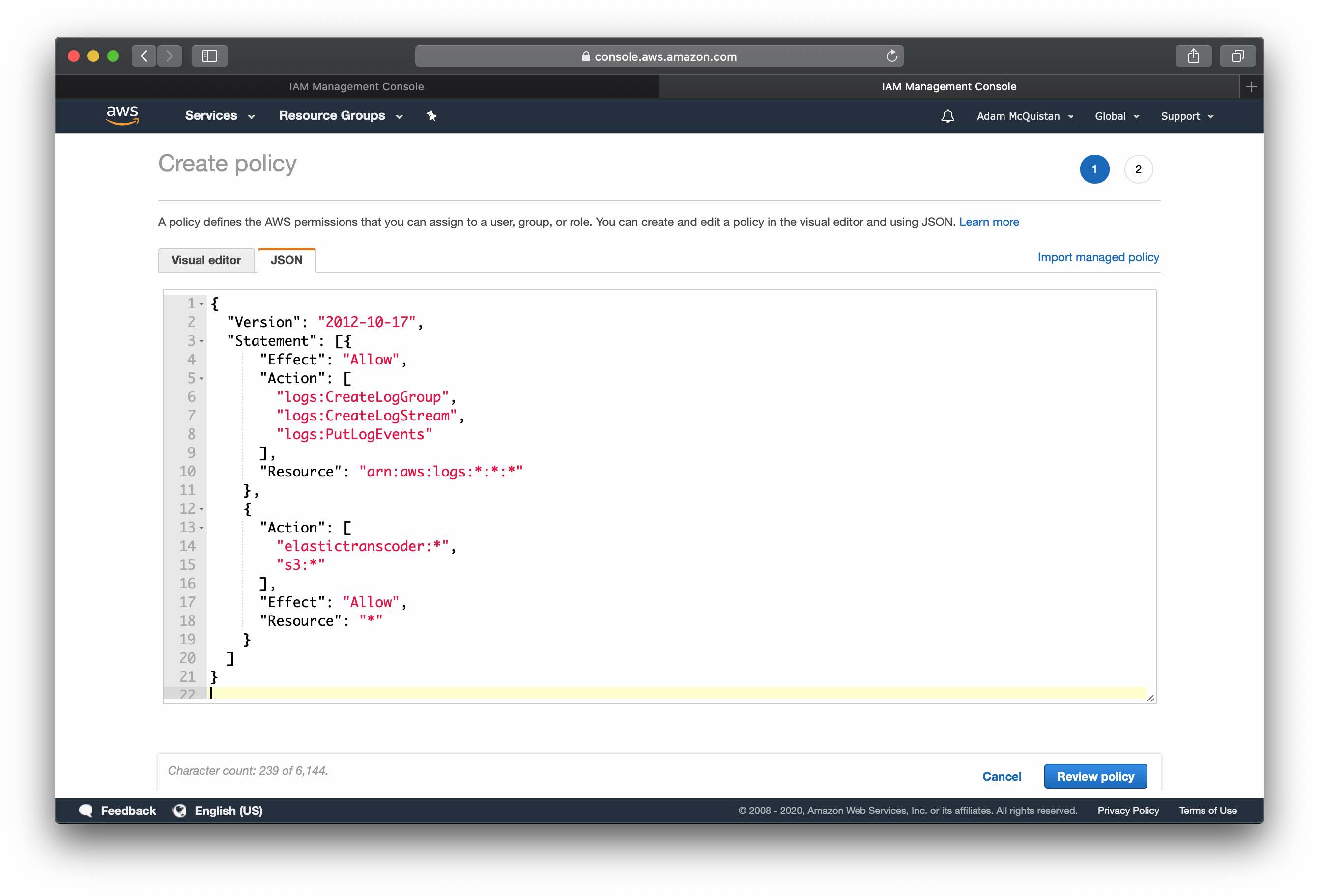Click the page reload icon in the address bar
The width and height of the screenshot is (1319, 896).
pos(891,56)
